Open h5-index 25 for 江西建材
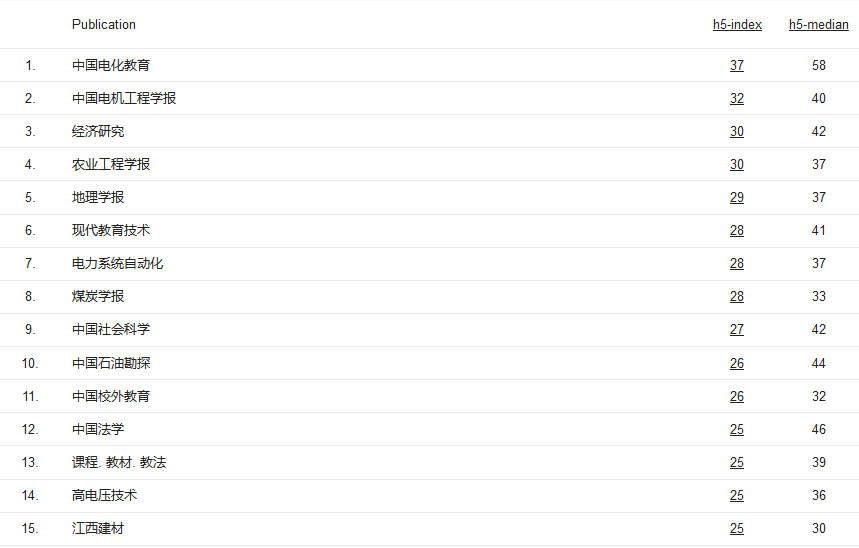This screenshot has width=859, height=548. [x=737, y=529]
